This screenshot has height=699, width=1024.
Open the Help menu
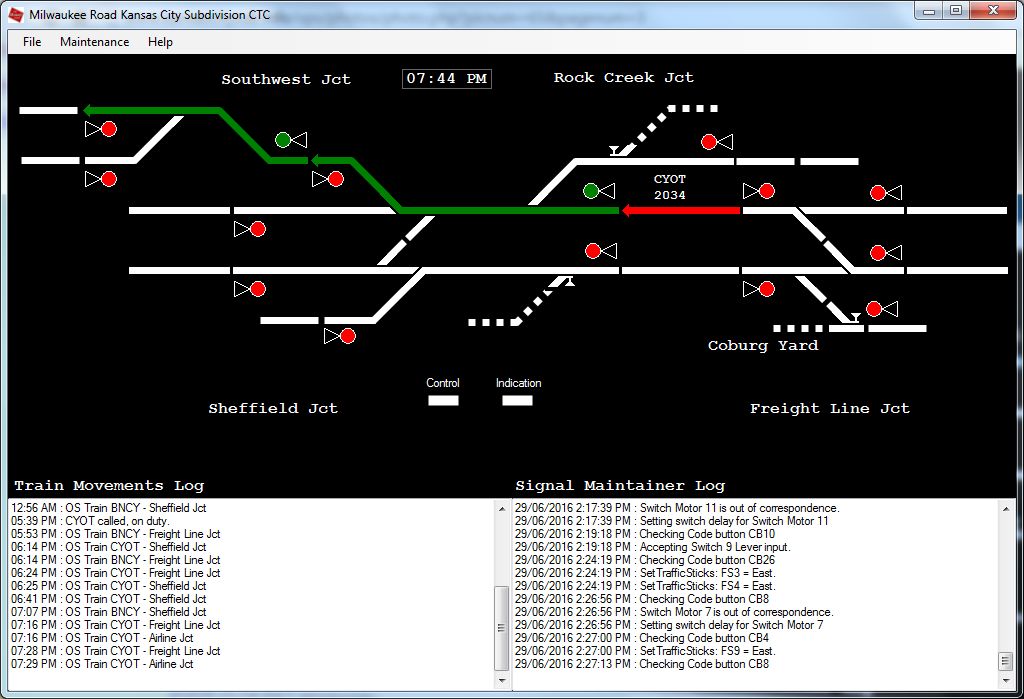pos(160,42)
